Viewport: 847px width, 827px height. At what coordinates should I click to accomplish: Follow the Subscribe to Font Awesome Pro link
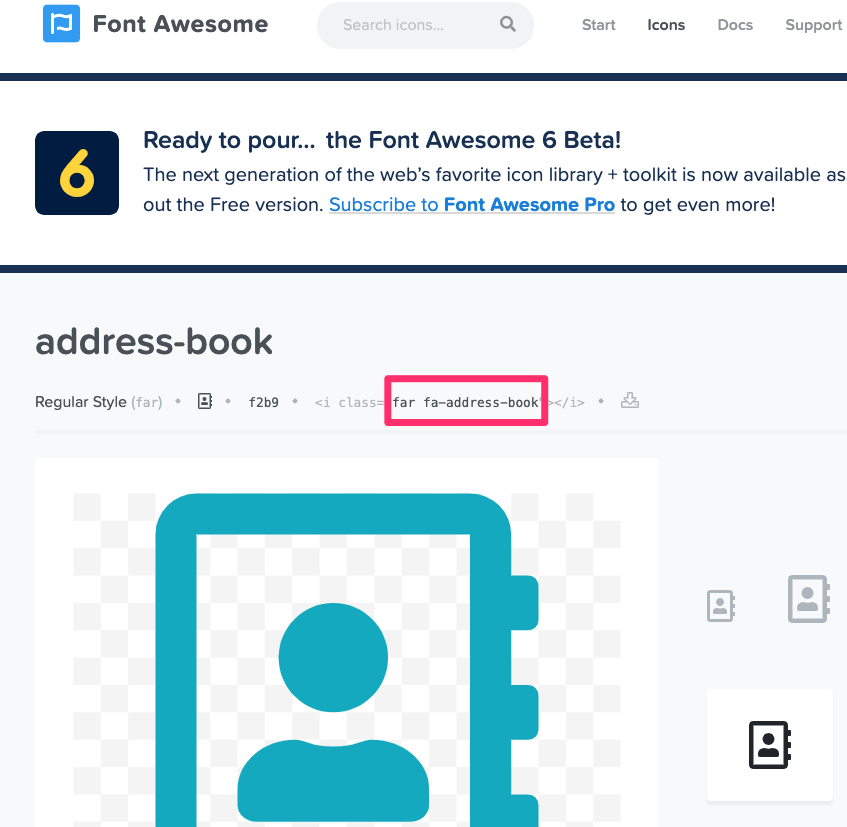[x=472, y=205]
